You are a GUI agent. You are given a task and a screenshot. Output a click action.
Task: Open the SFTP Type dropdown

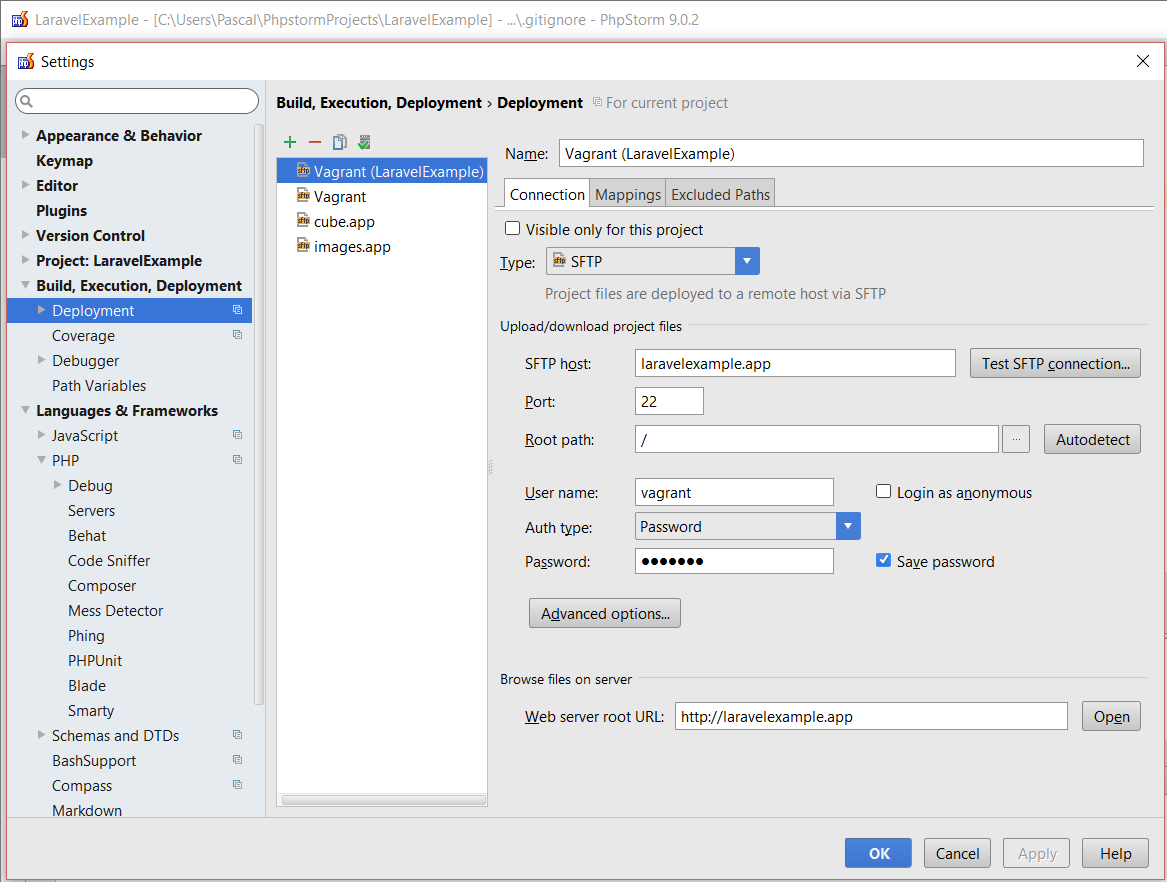pos(747,262)
